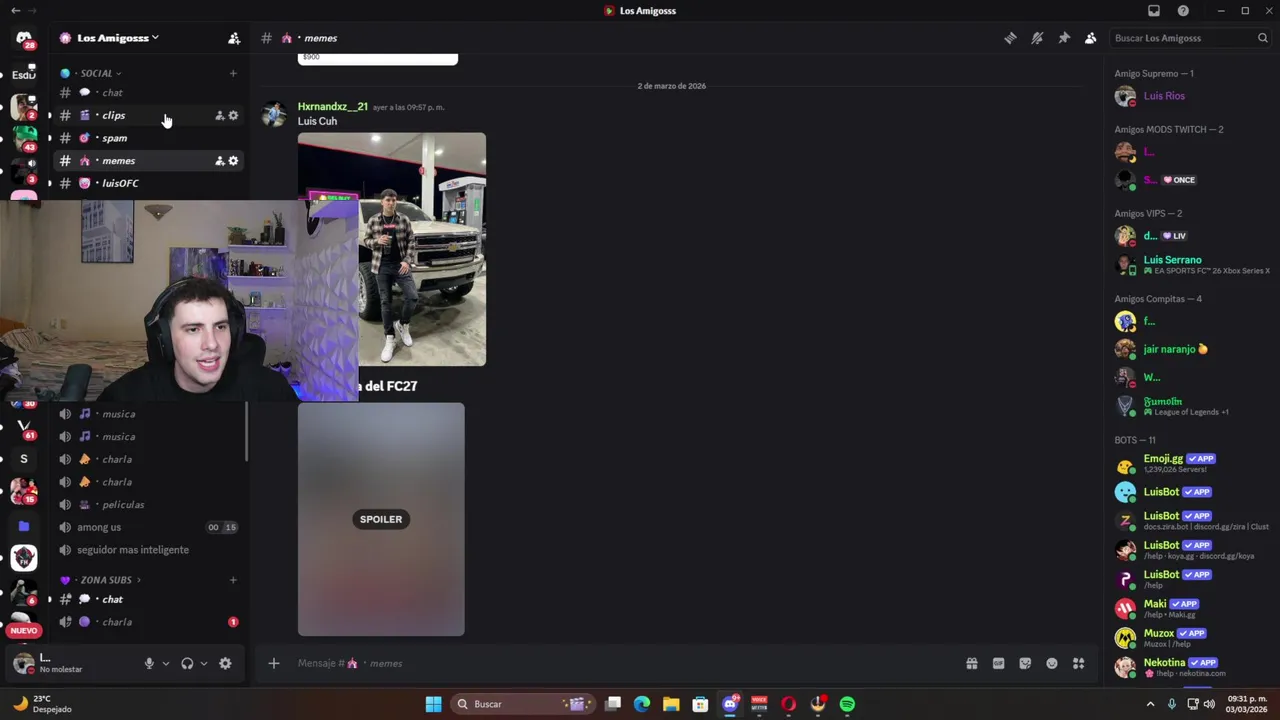
Task: Click the Buscar Los Amigosss search field
Action: click(1190, 38)
